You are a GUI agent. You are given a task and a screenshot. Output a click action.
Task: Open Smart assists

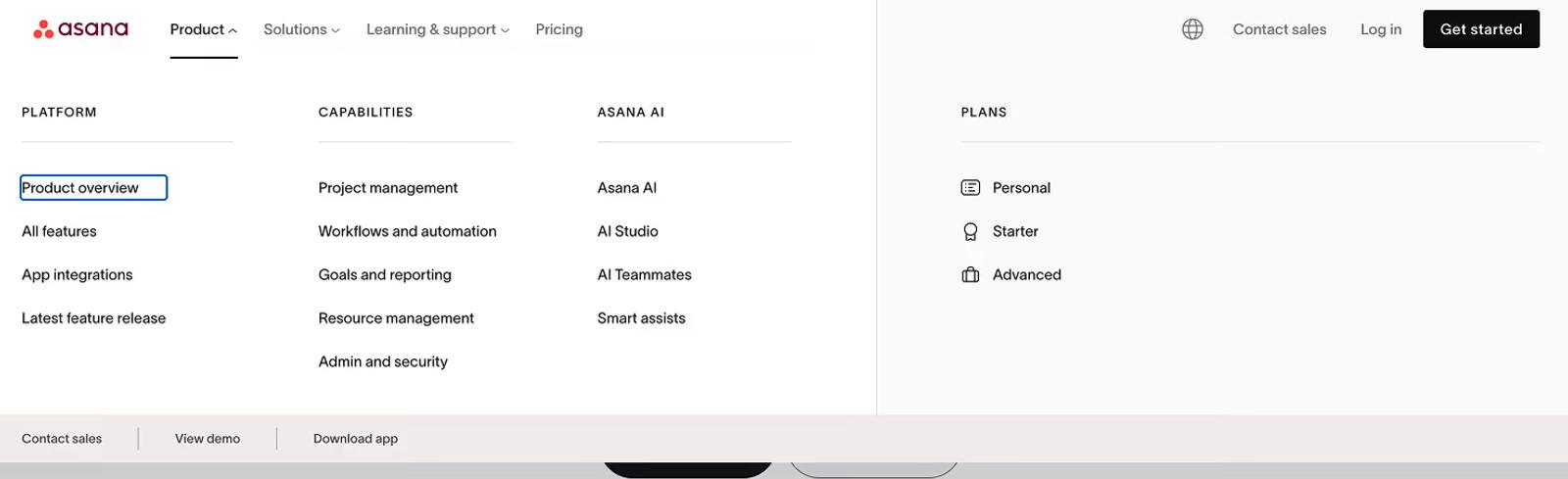pyautogui.click(x=642, y=318)
